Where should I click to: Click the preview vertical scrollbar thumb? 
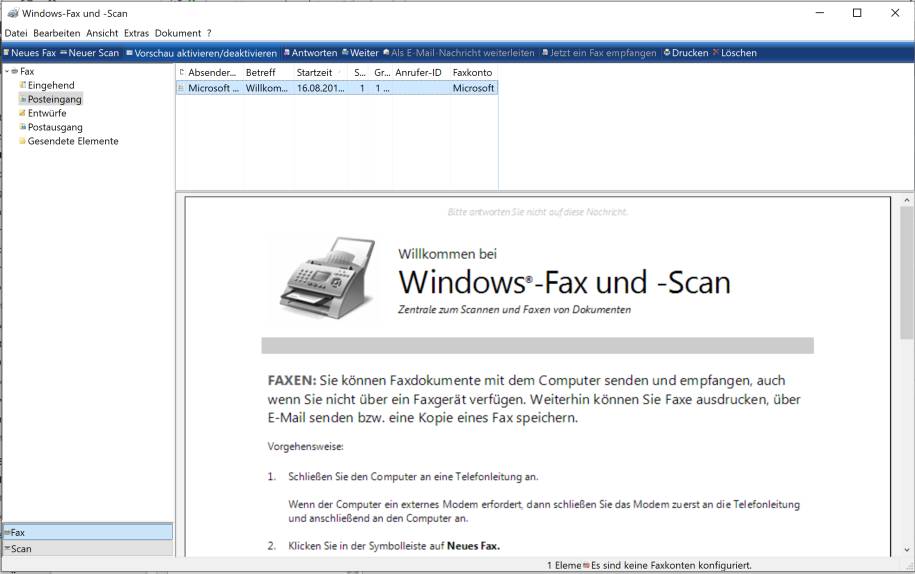pos(907,272)
